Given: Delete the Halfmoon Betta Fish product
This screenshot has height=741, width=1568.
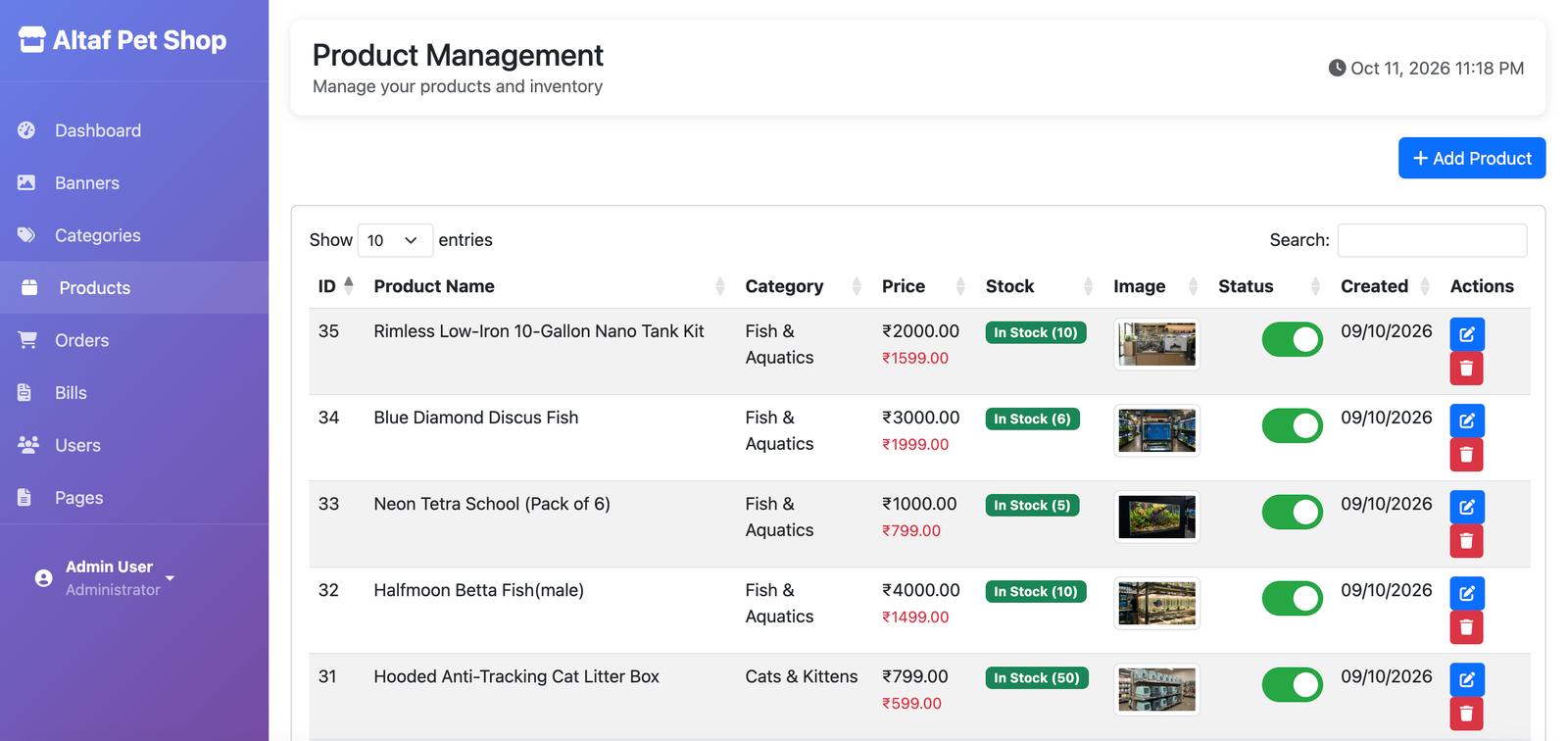Looking at the screenshot, I should pos(1467,627).
